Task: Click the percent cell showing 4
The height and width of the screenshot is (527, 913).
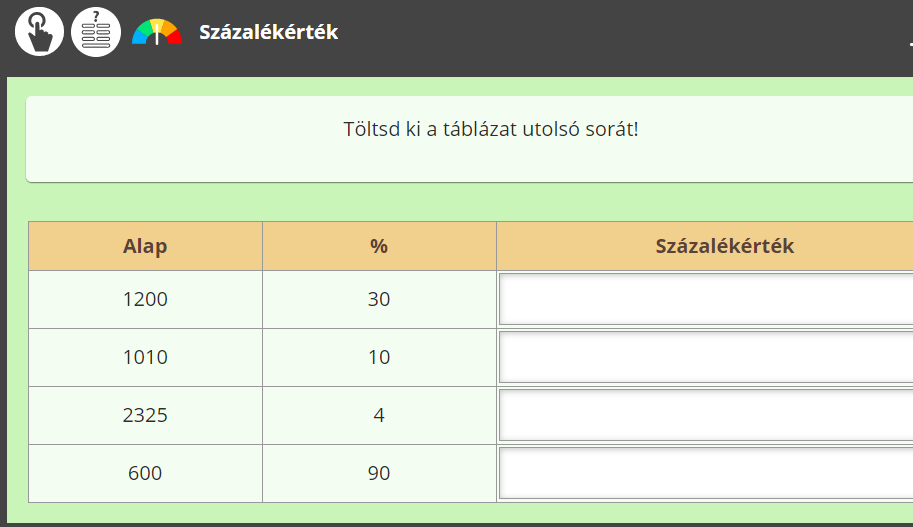Action: [x=379, y=415]
